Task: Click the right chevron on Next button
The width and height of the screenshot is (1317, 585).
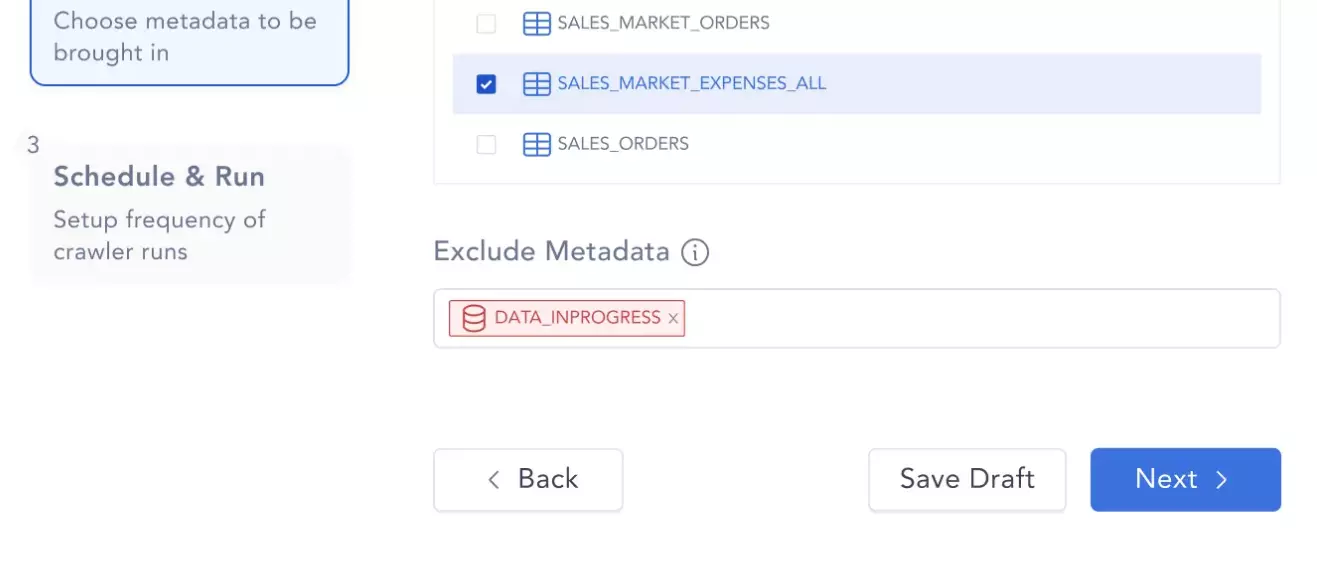Action: coord(1221,480)
